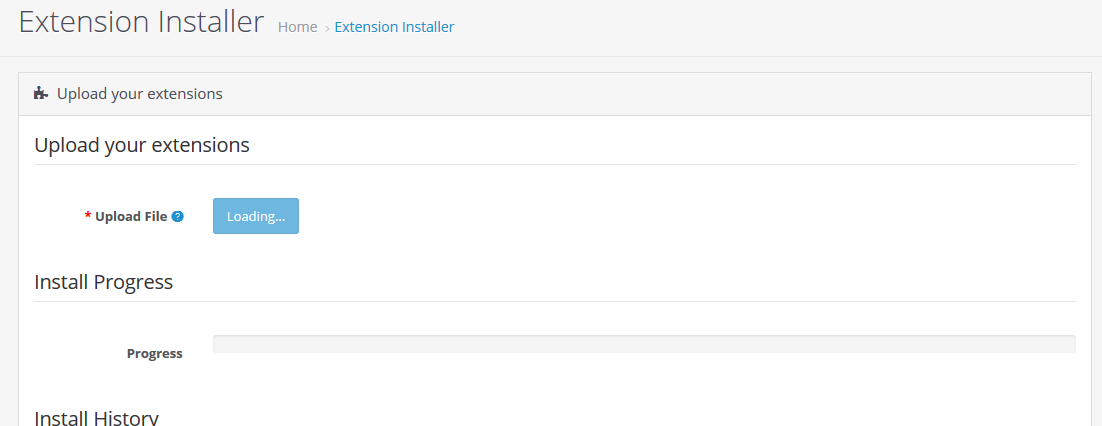The image size is (1102, 426).
Task: Go to the Home breadcrumb link
Action: (x=297, y=27)
